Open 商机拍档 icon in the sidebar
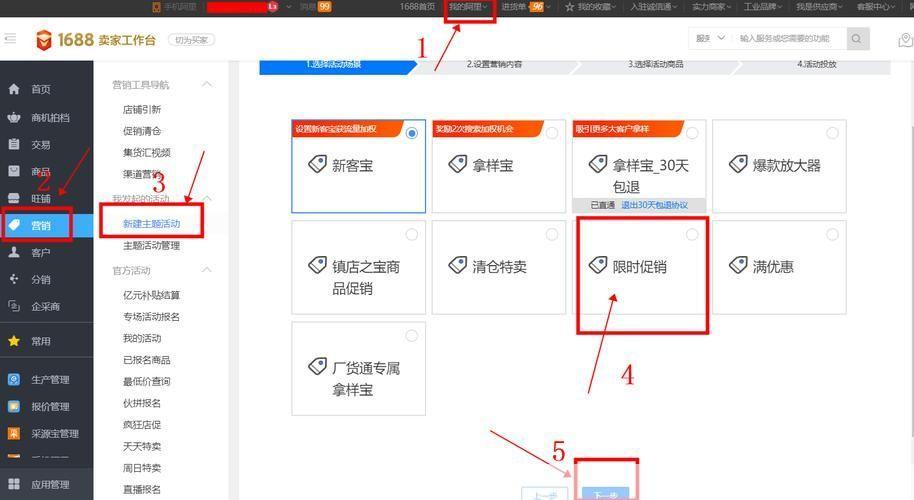Viewport: 914px width, 500px height. point(14,117)
